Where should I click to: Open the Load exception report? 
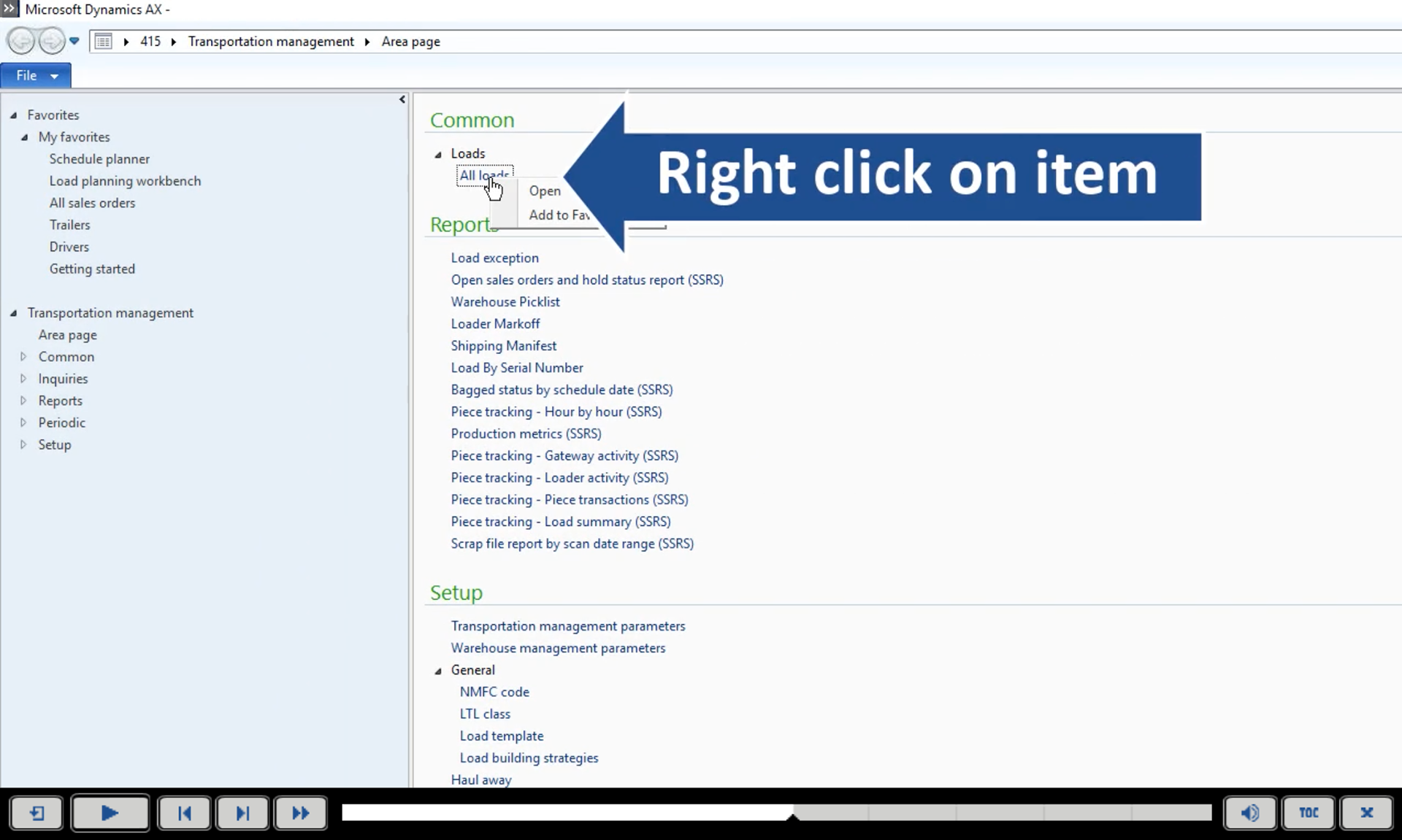(x=494, y=258)
